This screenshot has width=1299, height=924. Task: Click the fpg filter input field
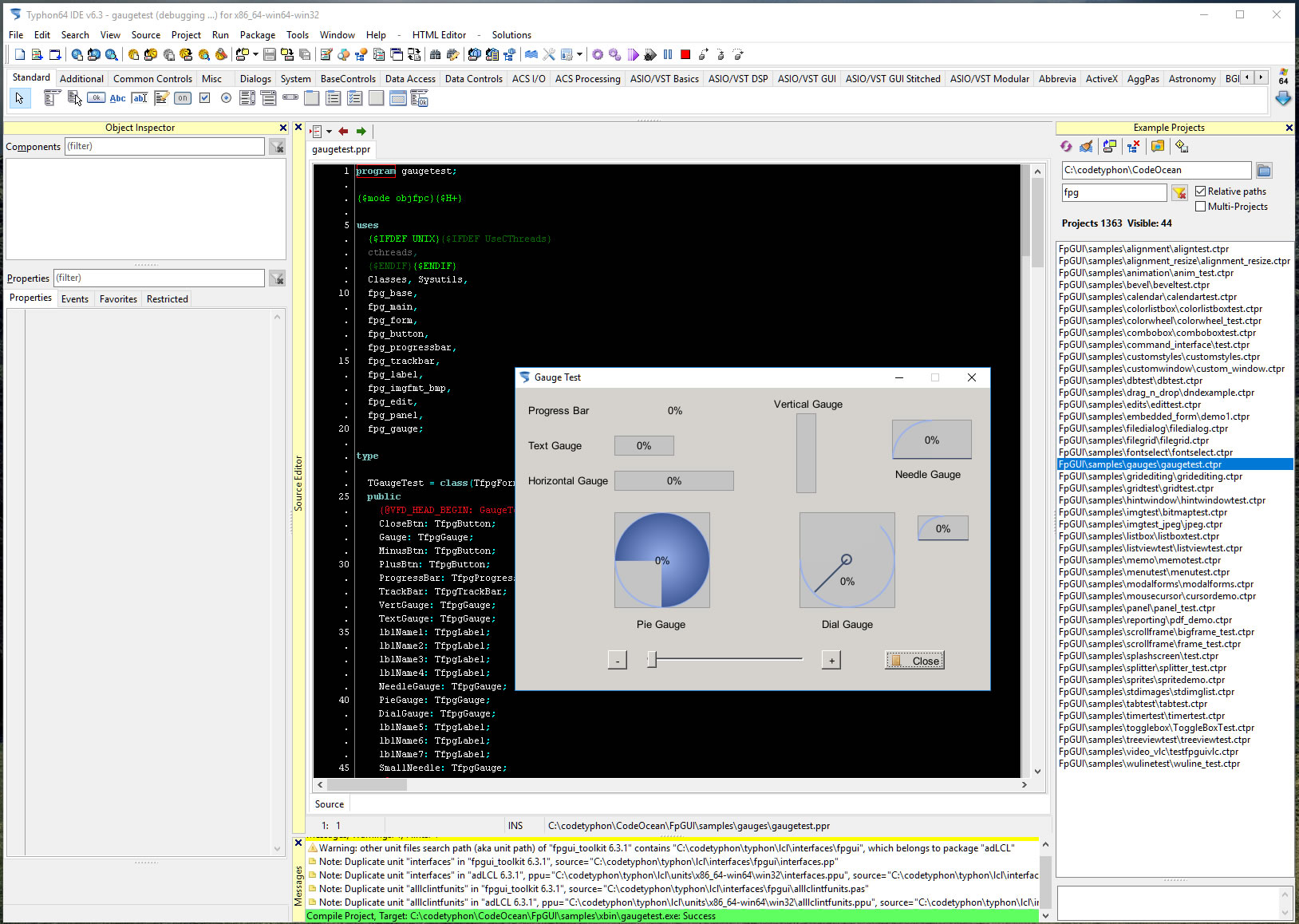pos(1114,192)
